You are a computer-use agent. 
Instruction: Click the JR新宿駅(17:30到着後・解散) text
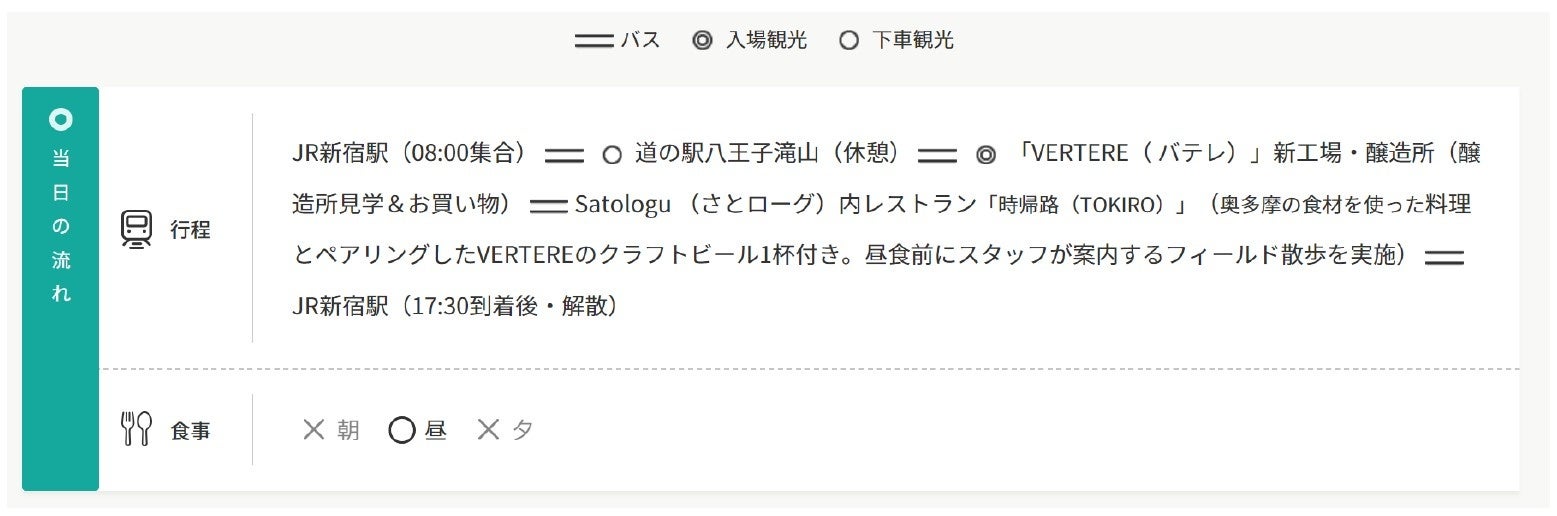(x=455, y=305)
